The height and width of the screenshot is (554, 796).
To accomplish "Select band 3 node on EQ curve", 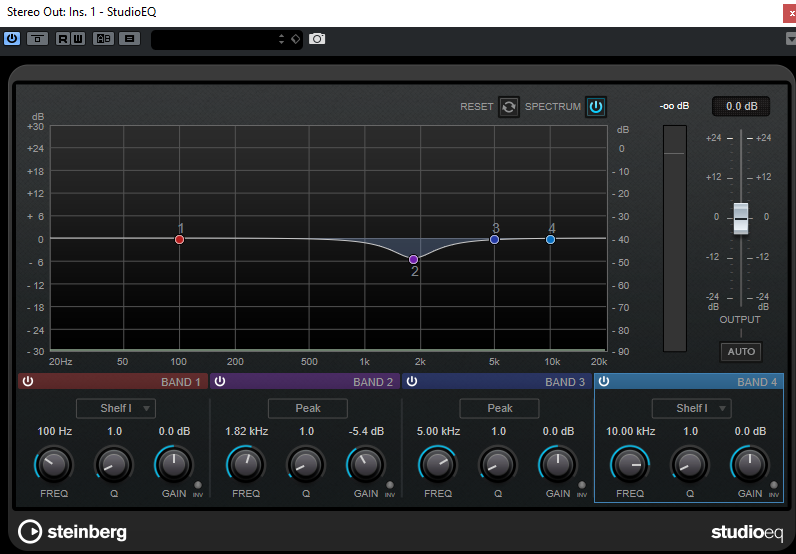I will click(x=494, y=239).
